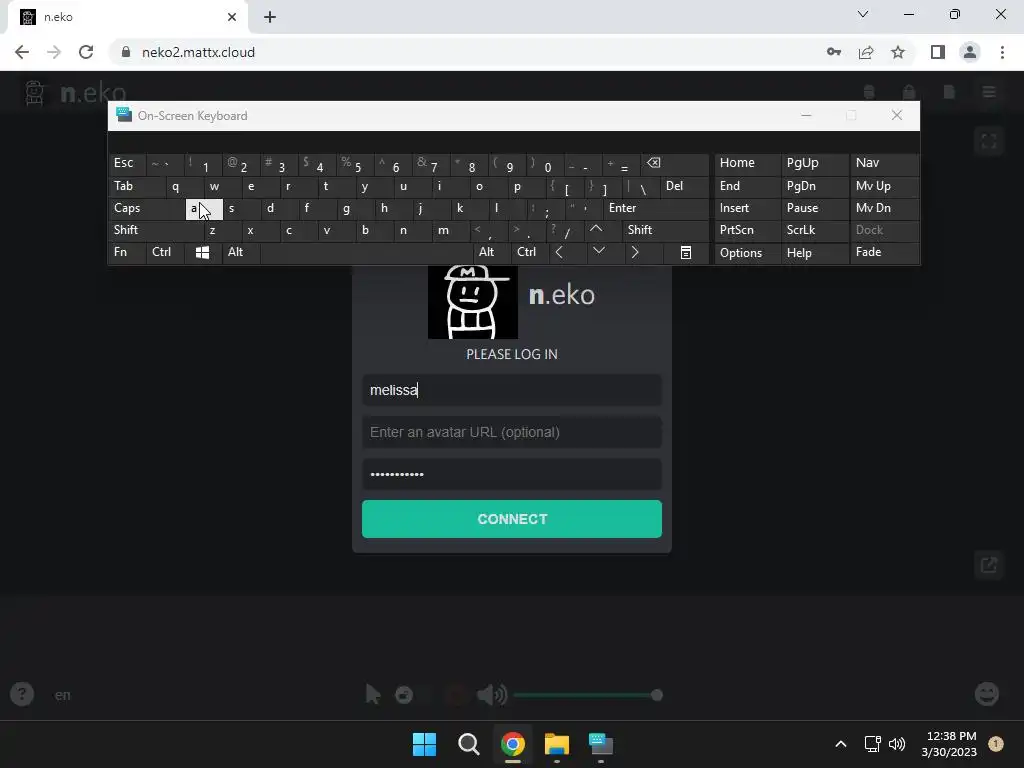1024x768 pixels.
Task: Click the letter a key
Action: [x=204, y=209]
